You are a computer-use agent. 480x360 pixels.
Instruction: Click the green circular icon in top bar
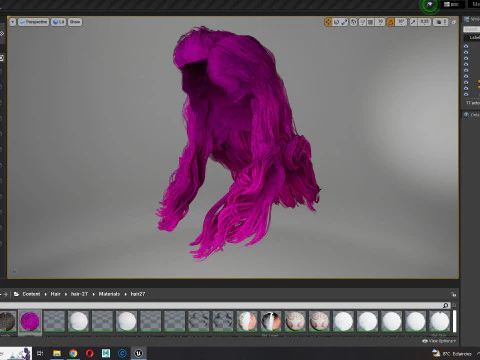tap(430, 5)
